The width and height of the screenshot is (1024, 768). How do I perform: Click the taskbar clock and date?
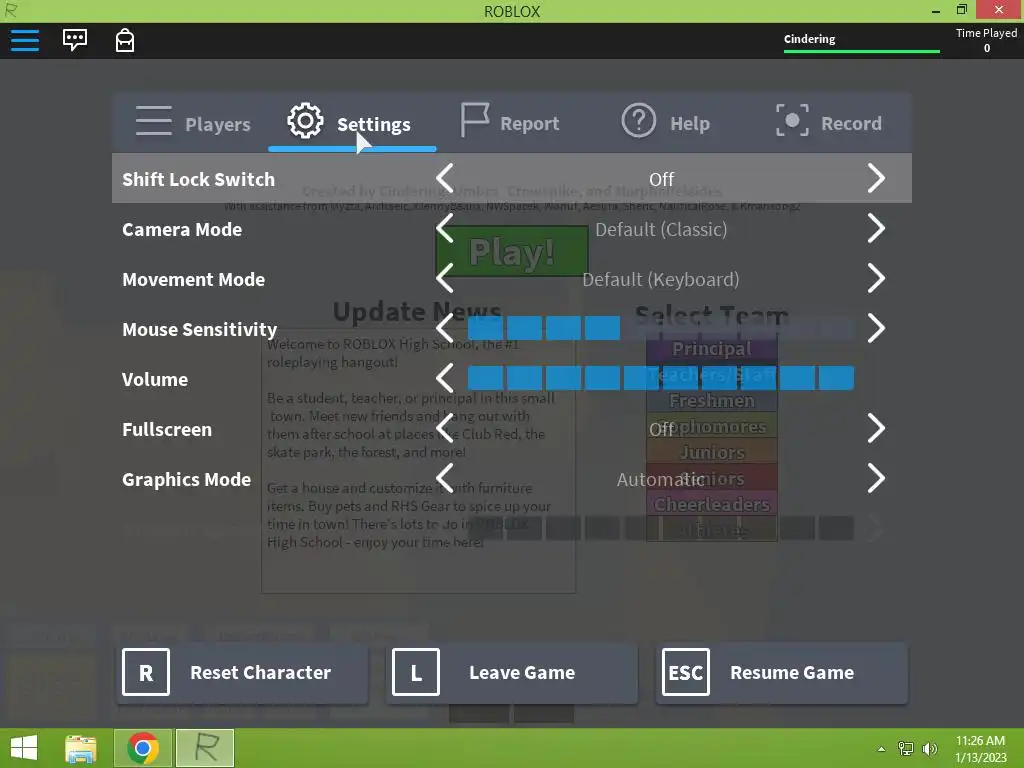click(x=980, y=749)
